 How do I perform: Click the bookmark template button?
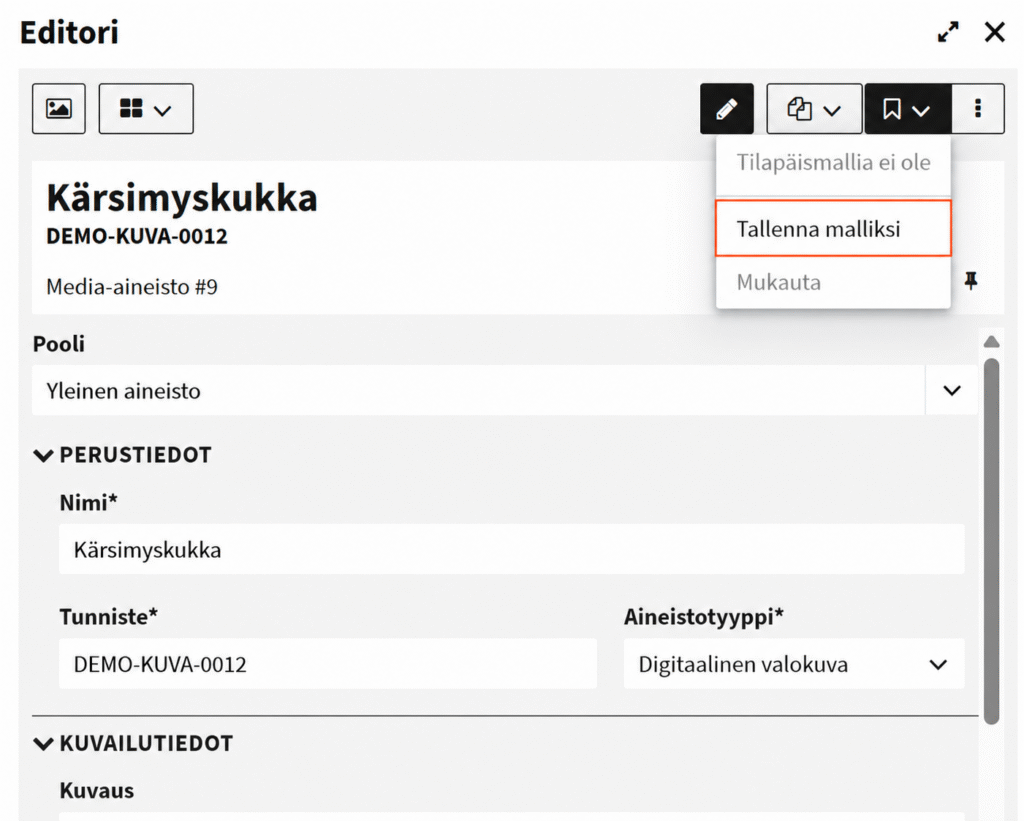click(908, 108)
